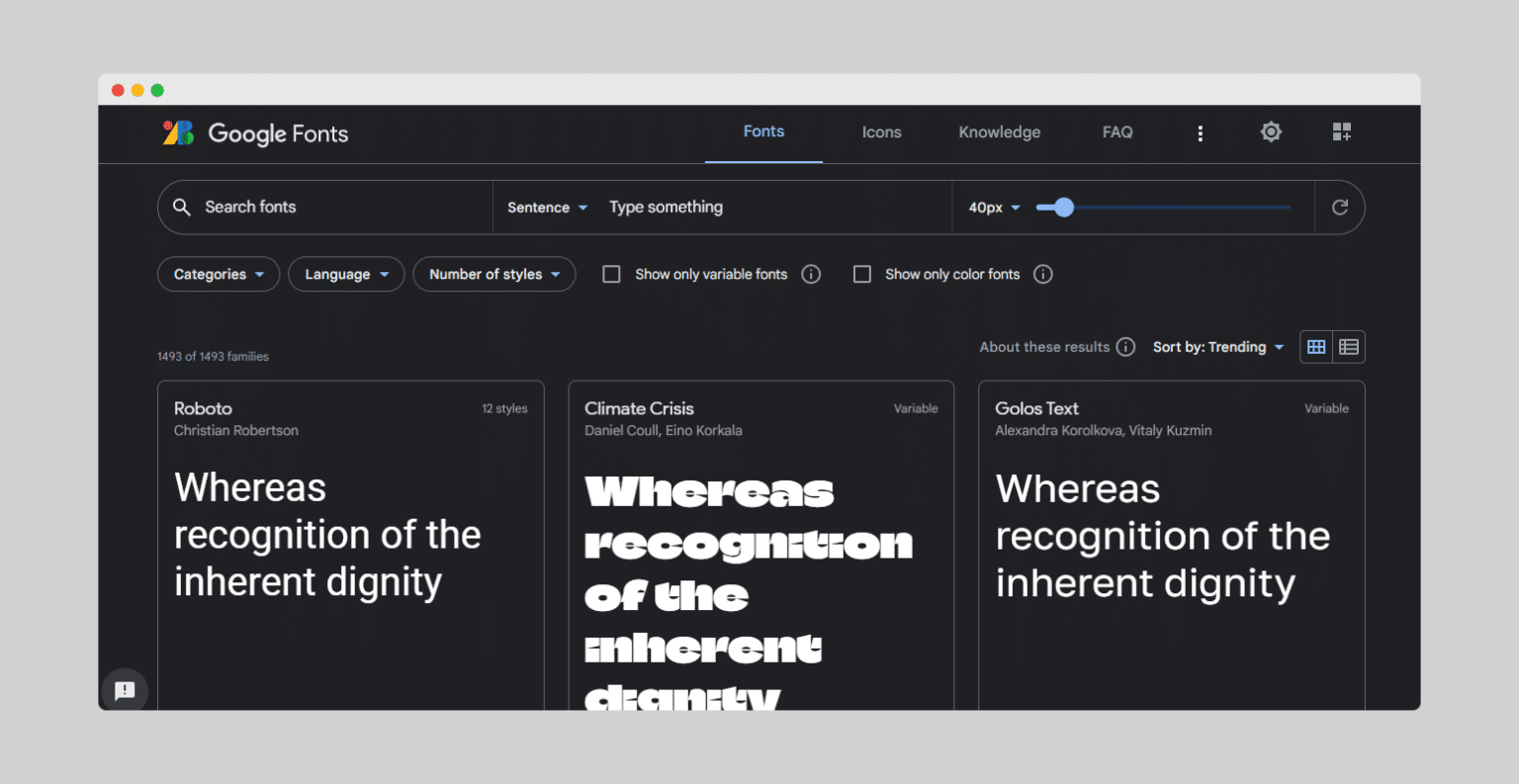This screenshot has width=1519, height=784.
Task: Reset the preview text with refresh icon
Action: [1340, 207]
